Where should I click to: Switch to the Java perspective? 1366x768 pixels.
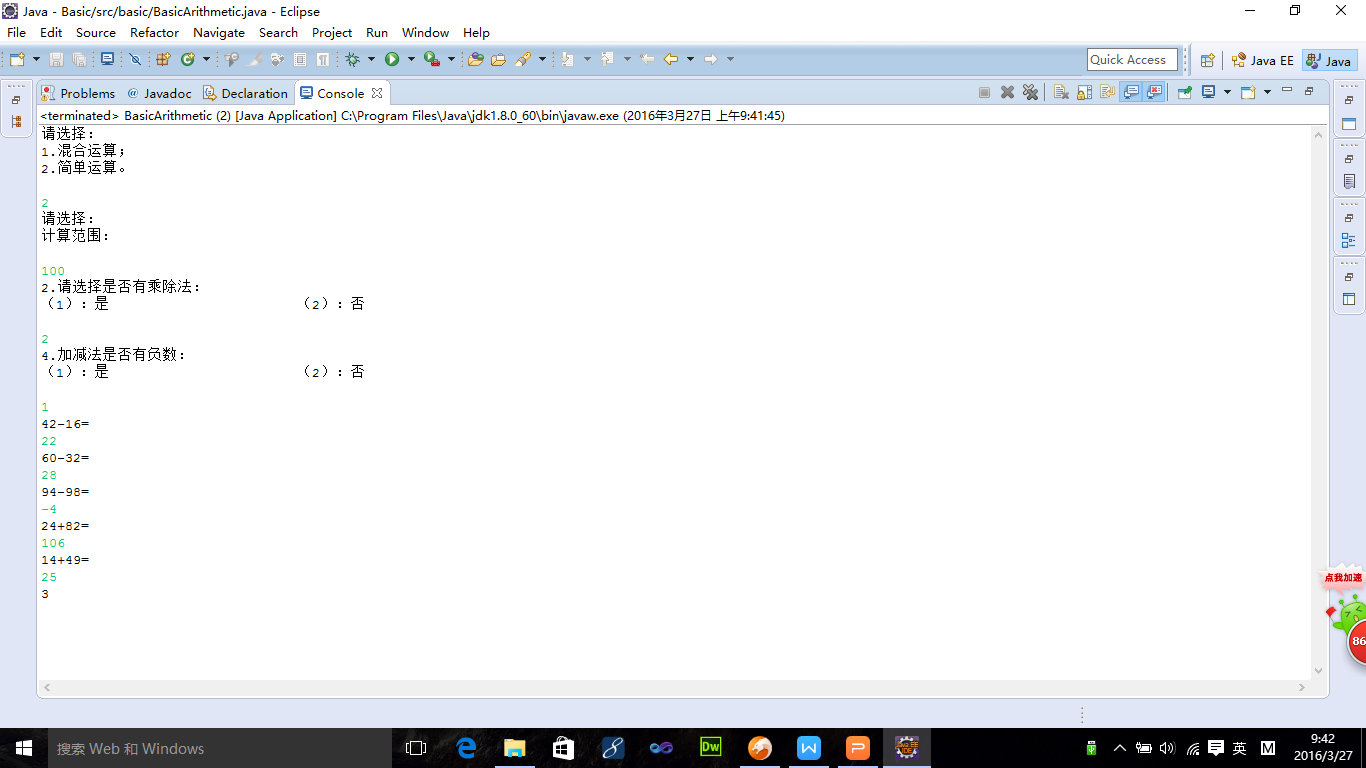point(1330,60)
